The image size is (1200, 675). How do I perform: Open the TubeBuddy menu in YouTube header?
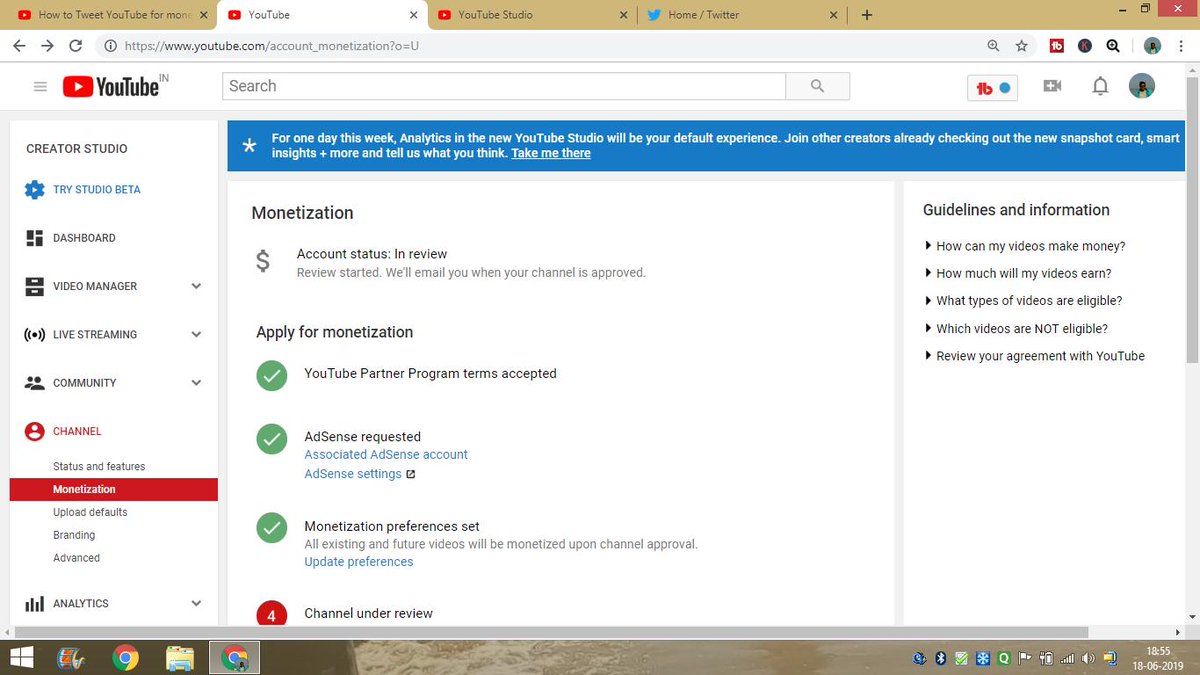tap(993, 87)
